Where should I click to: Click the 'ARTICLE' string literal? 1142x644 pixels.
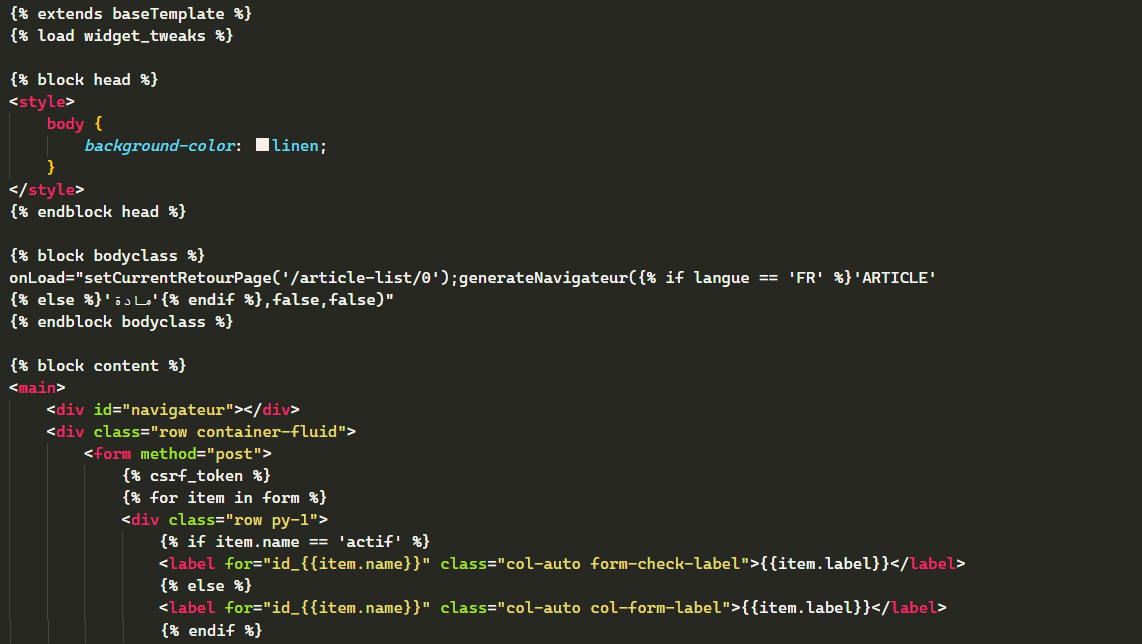pos(894,278)
